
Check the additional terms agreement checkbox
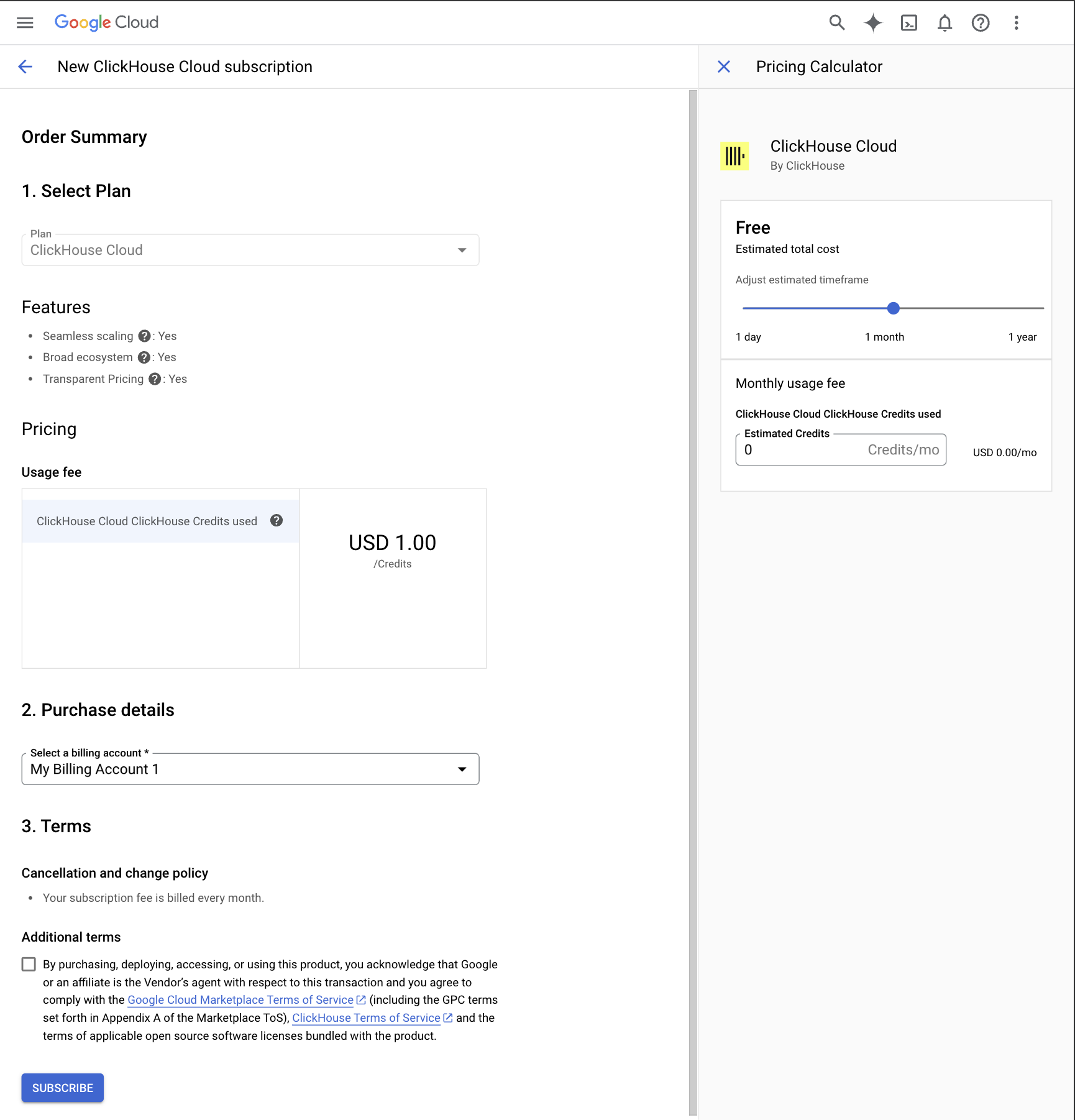pos(28,964)
